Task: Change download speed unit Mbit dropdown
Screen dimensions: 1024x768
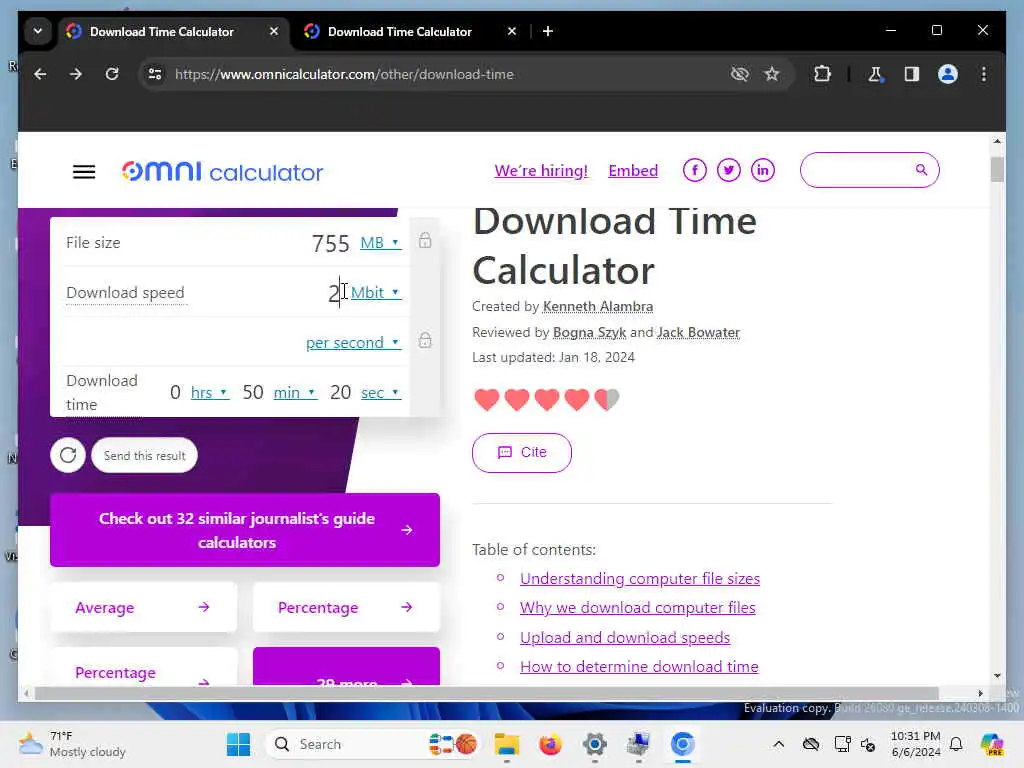Action: point(376,293)
